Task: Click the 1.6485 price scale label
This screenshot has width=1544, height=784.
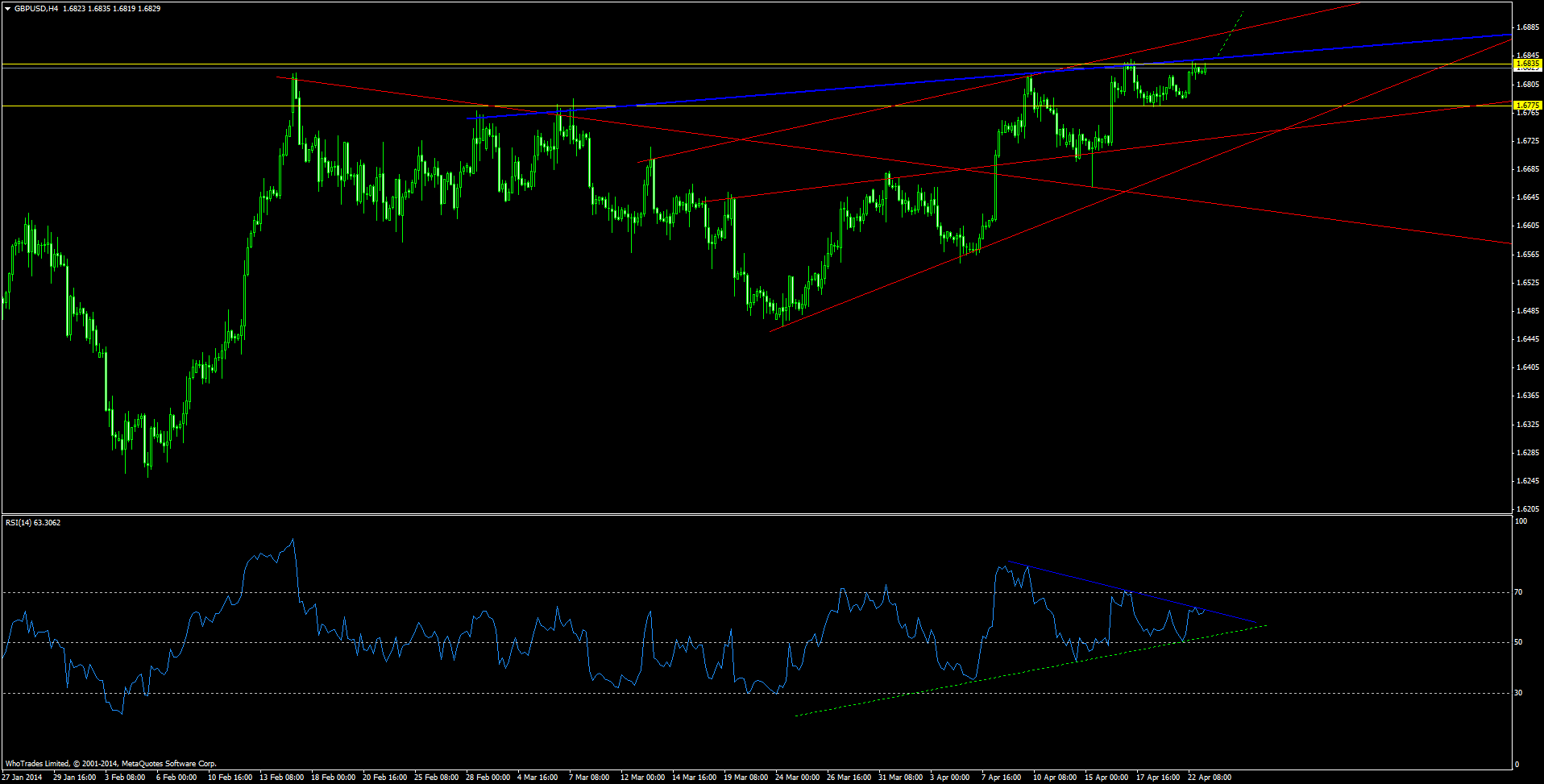Action: coord(1528,311)
